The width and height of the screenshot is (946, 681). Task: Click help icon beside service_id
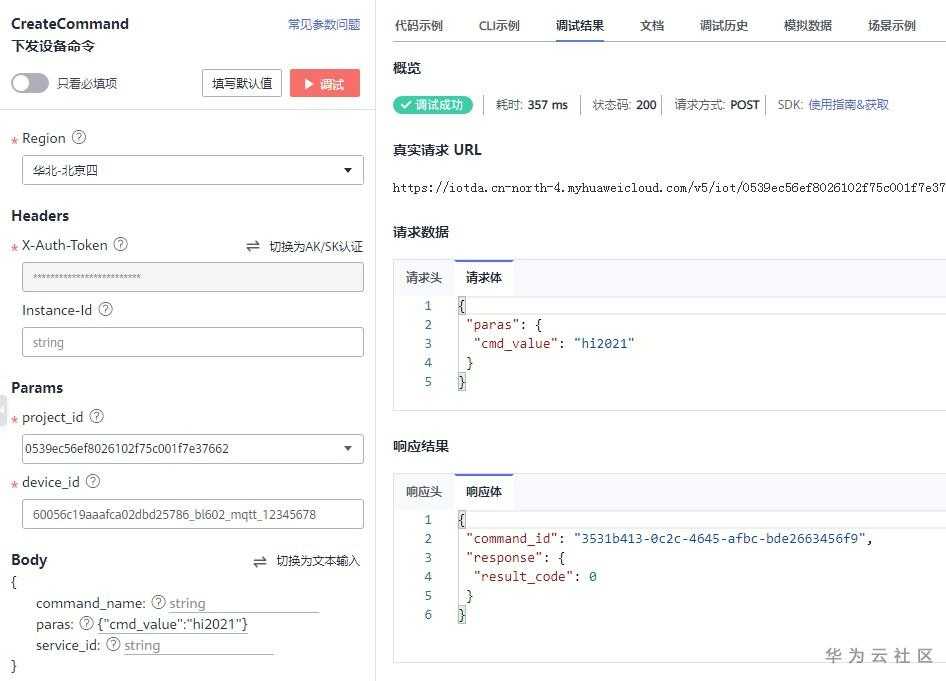pos(113,645)
